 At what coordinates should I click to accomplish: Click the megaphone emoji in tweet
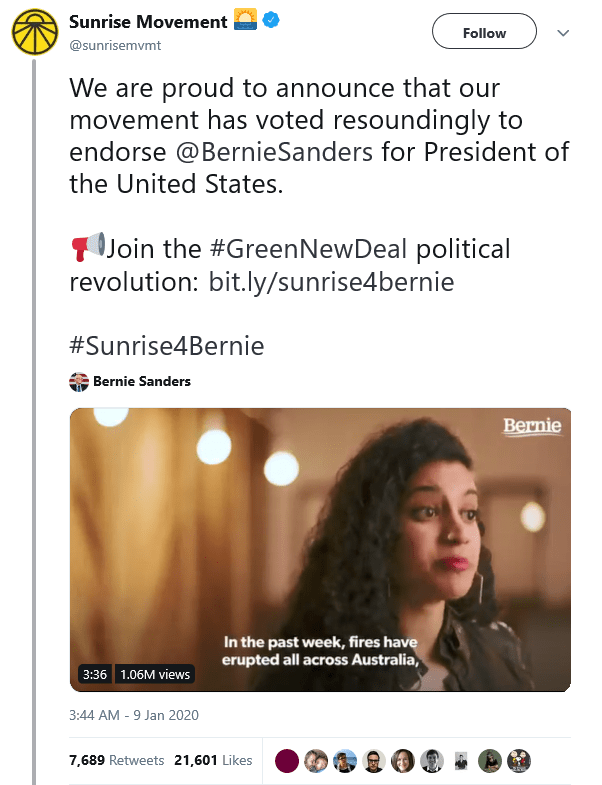(87, 246)
